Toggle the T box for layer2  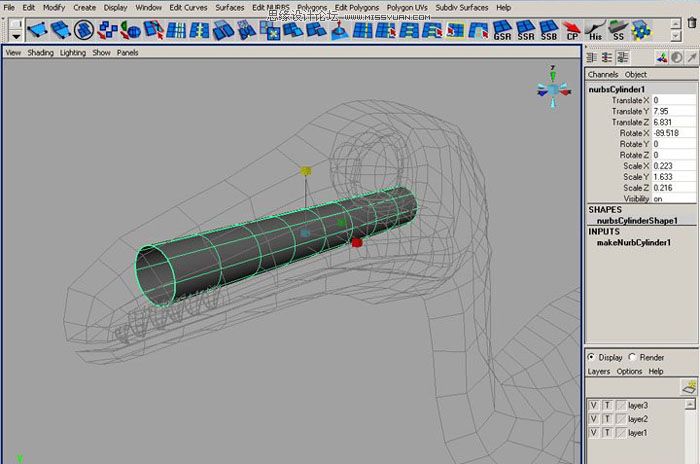(x=606, y=419)
